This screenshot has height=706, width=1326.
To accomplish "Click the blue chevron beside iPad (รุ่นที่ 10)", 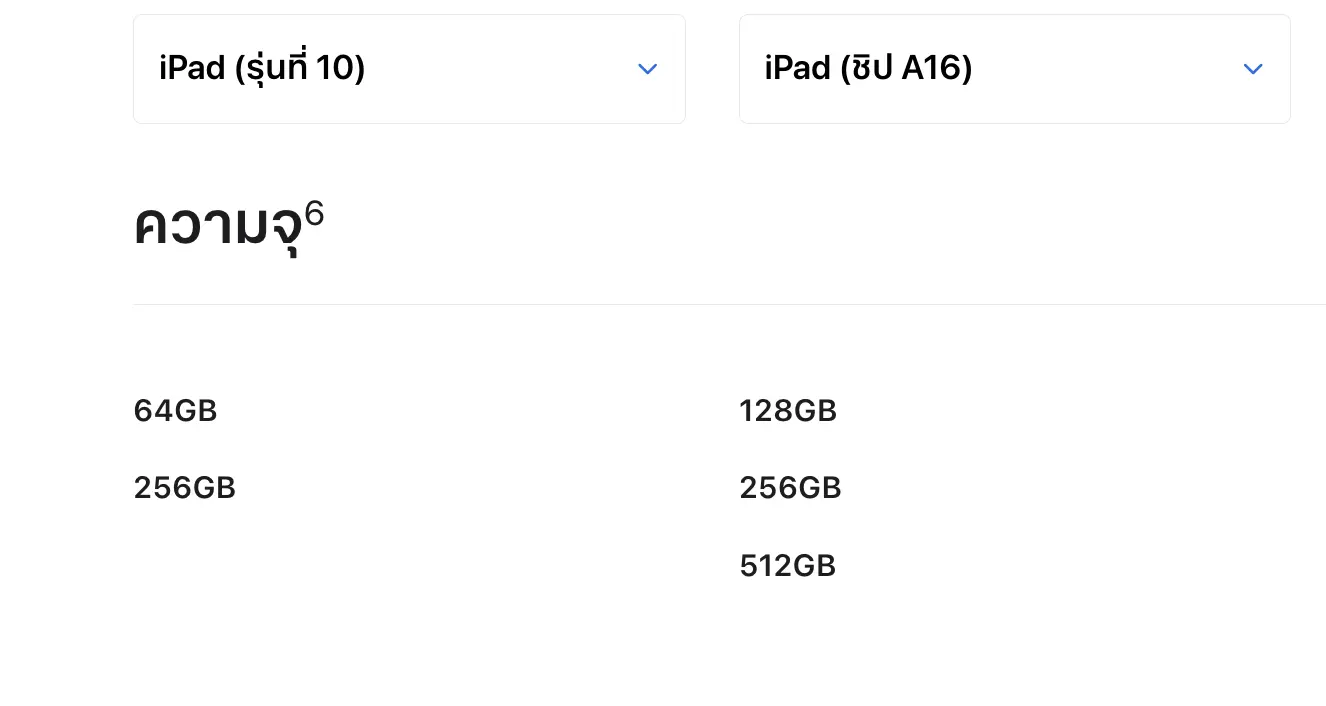I will coord(647,69).
